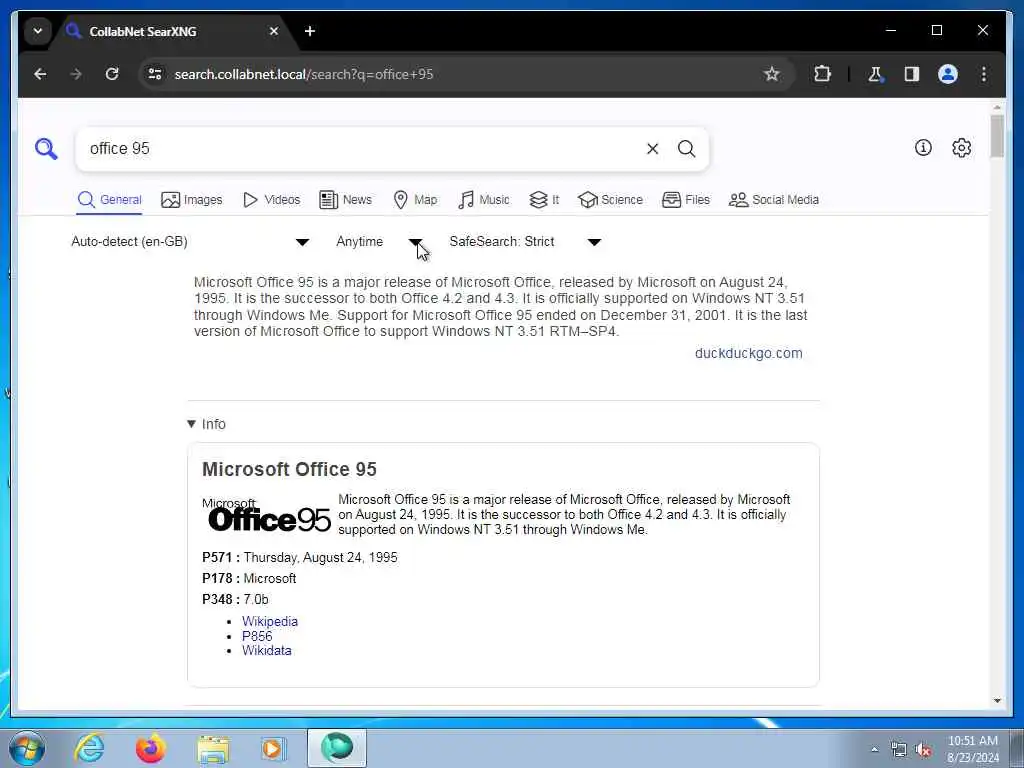
Task: Submit search with the magnifier button
Action: (686, 149)
